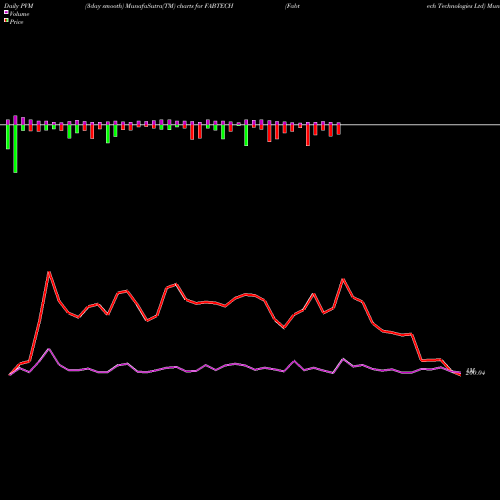Select the Volume legend label
The width and height of the screenshot is (500, 500).
[x=19, y=14]
